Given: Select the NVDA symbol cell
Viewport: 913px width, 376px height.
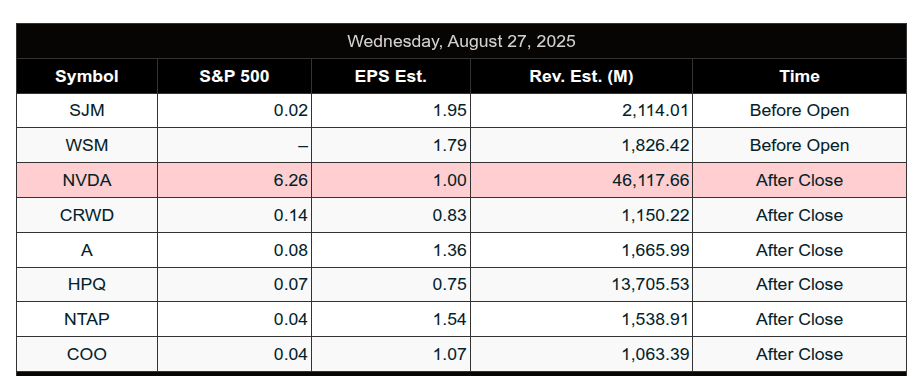Looking at the screenshot, I should [87, 180].
